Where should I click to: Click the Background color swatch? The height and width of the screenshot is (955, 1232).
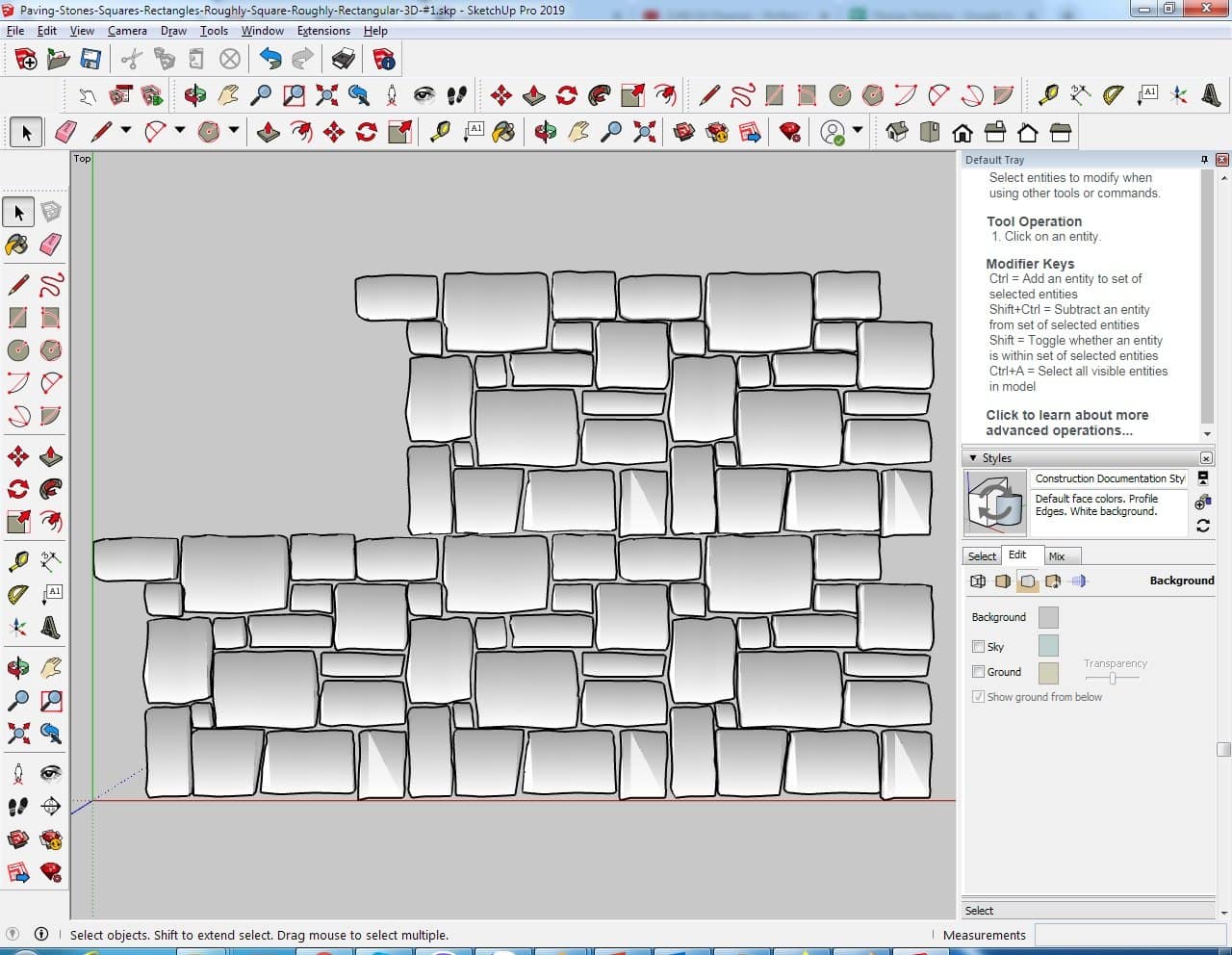[1048, 617]
